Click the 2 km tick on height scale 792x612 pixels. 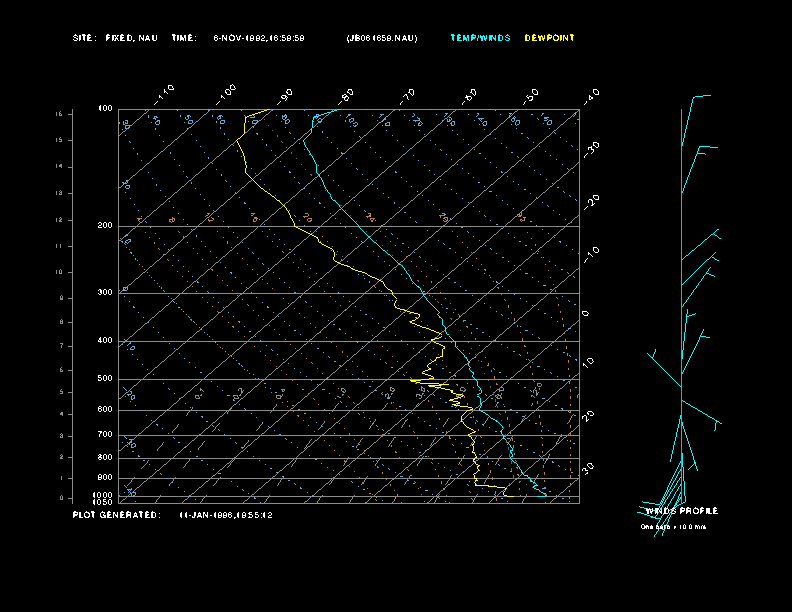click(62, 457)
